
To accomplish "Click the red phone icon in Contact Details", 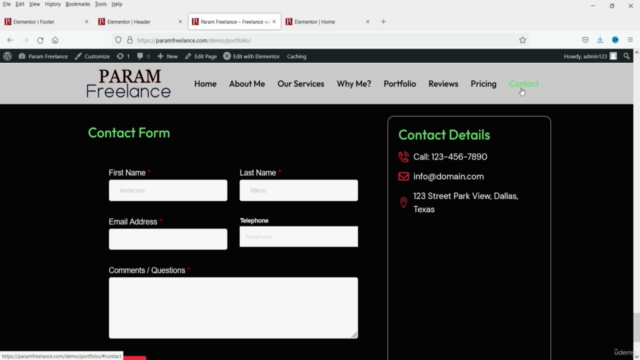I will (403, 157).
